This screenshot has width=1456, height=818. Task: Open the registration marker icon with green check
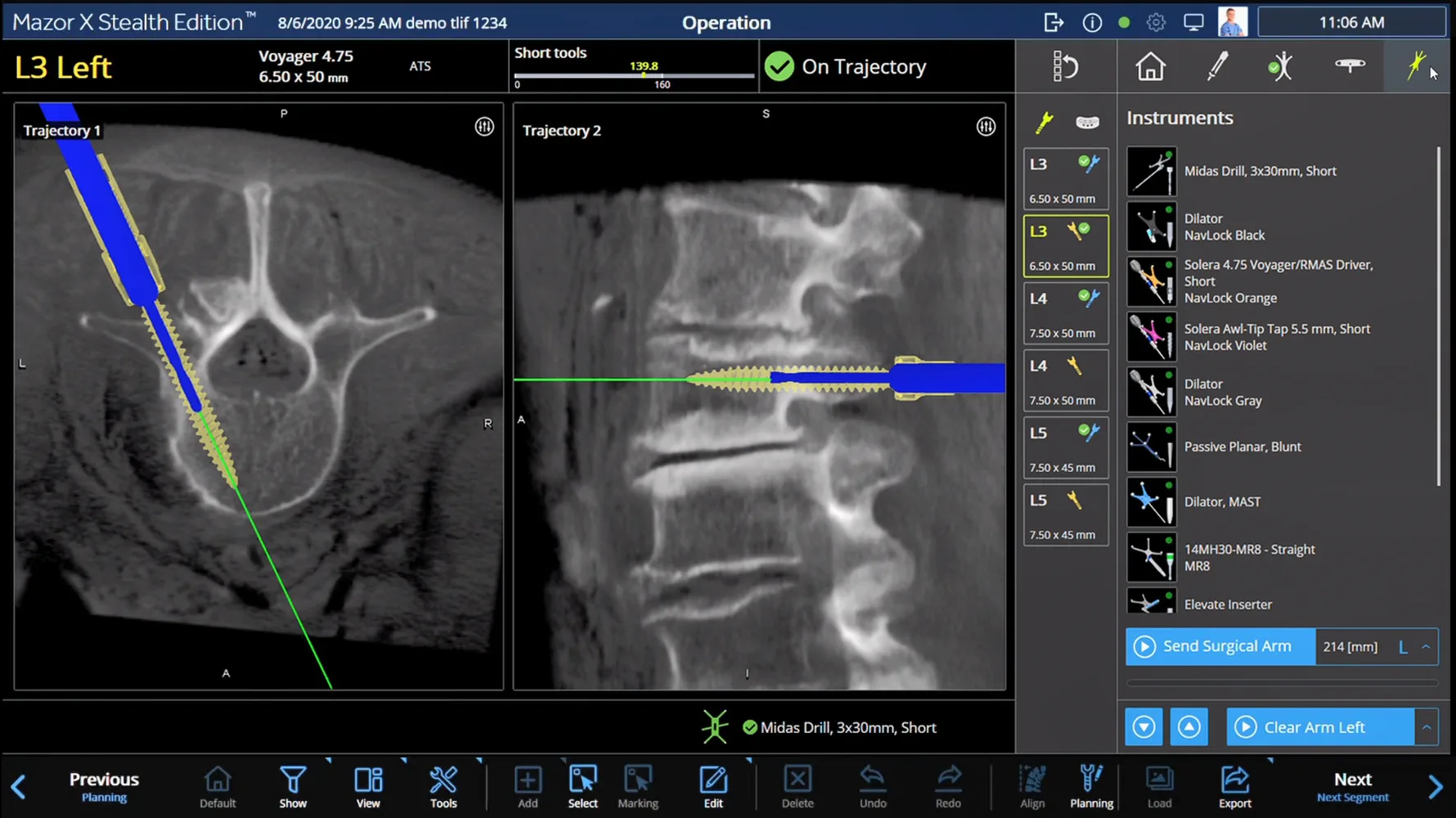(x=1281, y=66)
